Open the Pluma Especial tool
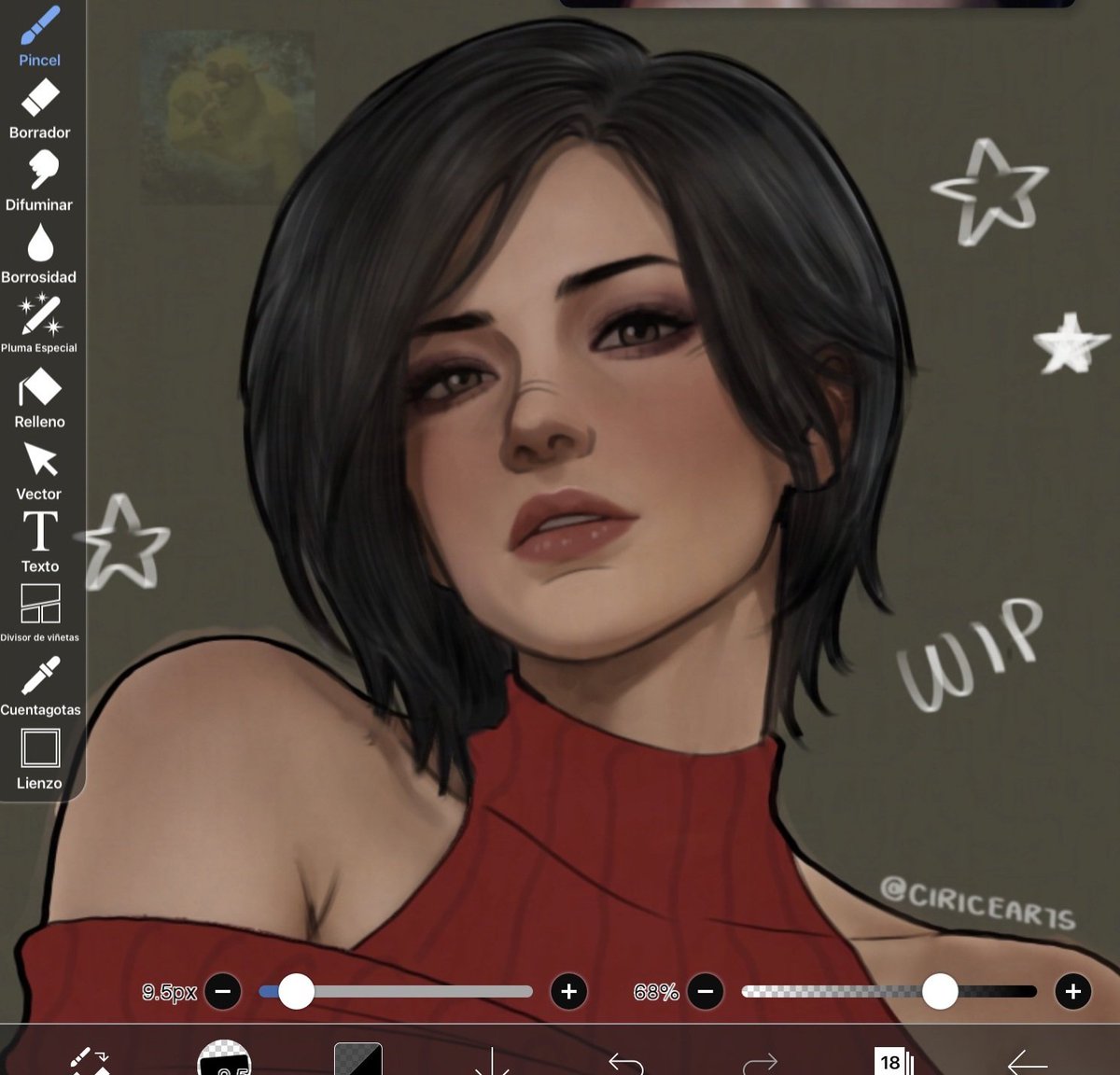 click(x=39, y=324)
